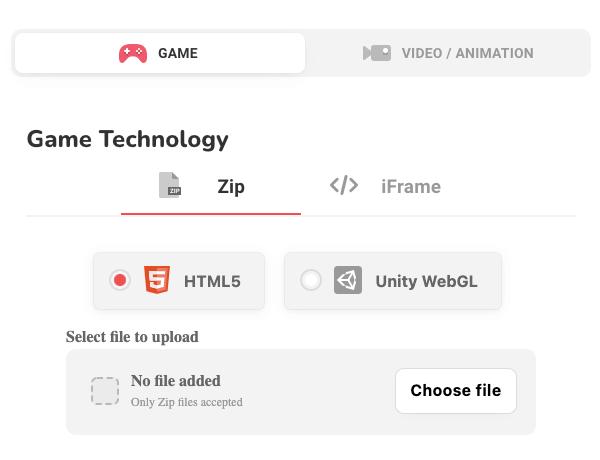This screenshot has width=600, height=460.
Task: Click the iFrame code brackets icon
Action: tap(344, 185)
